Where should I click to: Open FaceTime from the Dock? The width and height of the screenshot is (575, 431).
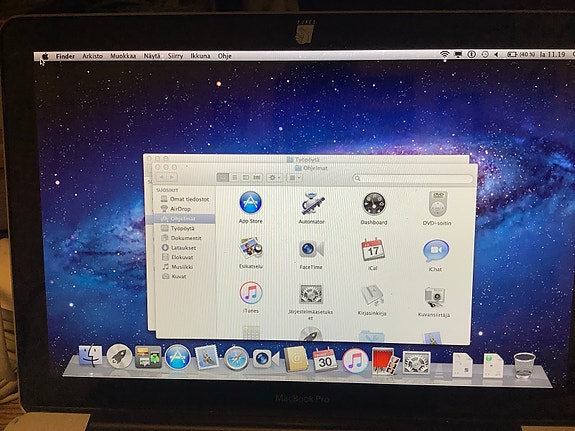pyautogui.click(x=265, y=359)
